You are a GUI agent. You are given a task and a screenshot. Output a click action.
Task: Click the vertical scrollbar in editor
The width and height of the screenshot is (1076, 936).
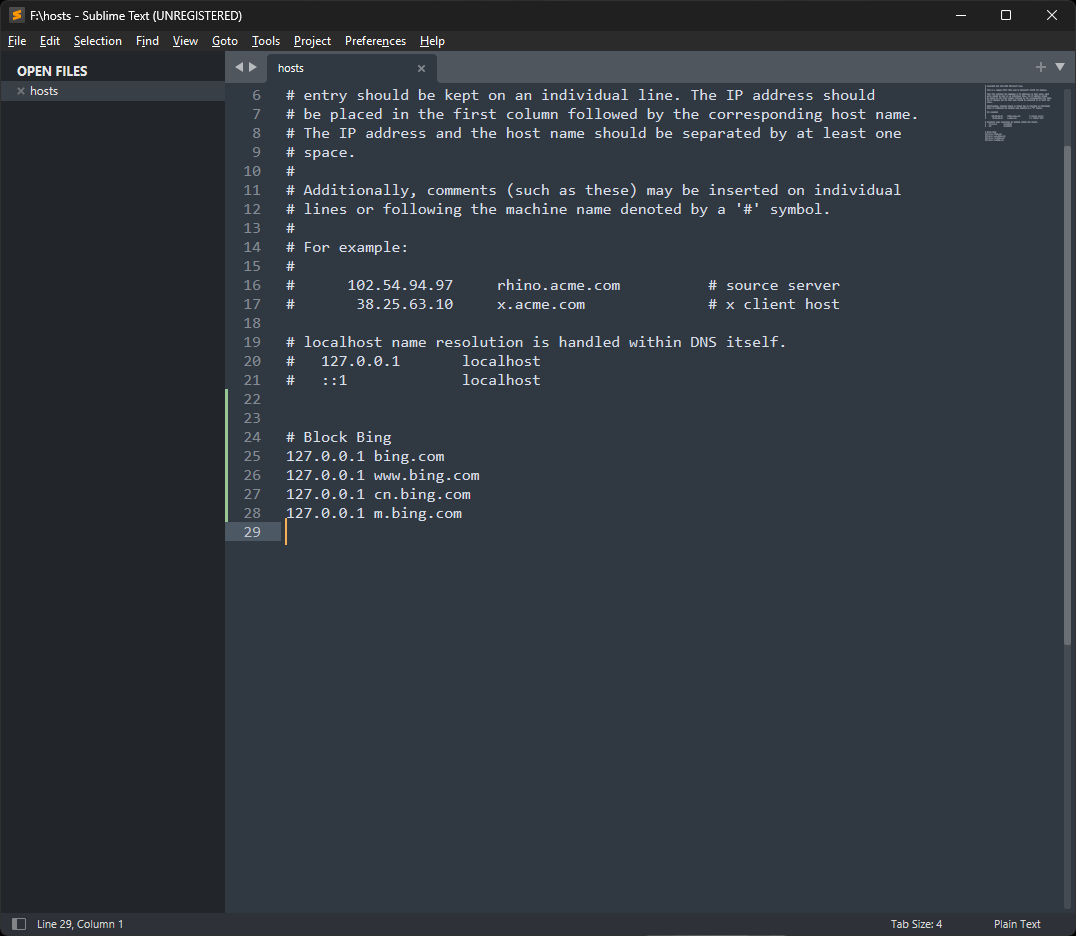pyautogui.click(x=1067, y=400)
